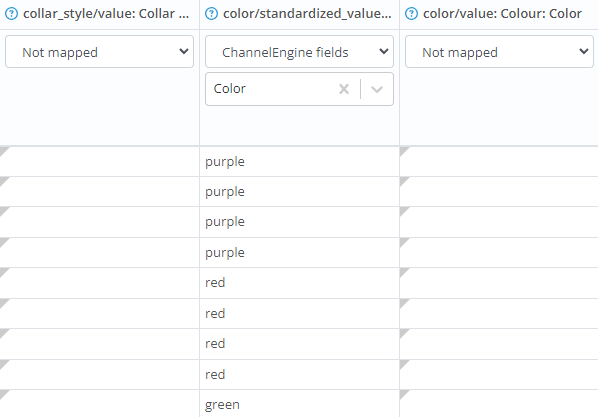The height and width of the screenshot is (417, 598).
Task: Select the last red cell
Action: (299, 374)
